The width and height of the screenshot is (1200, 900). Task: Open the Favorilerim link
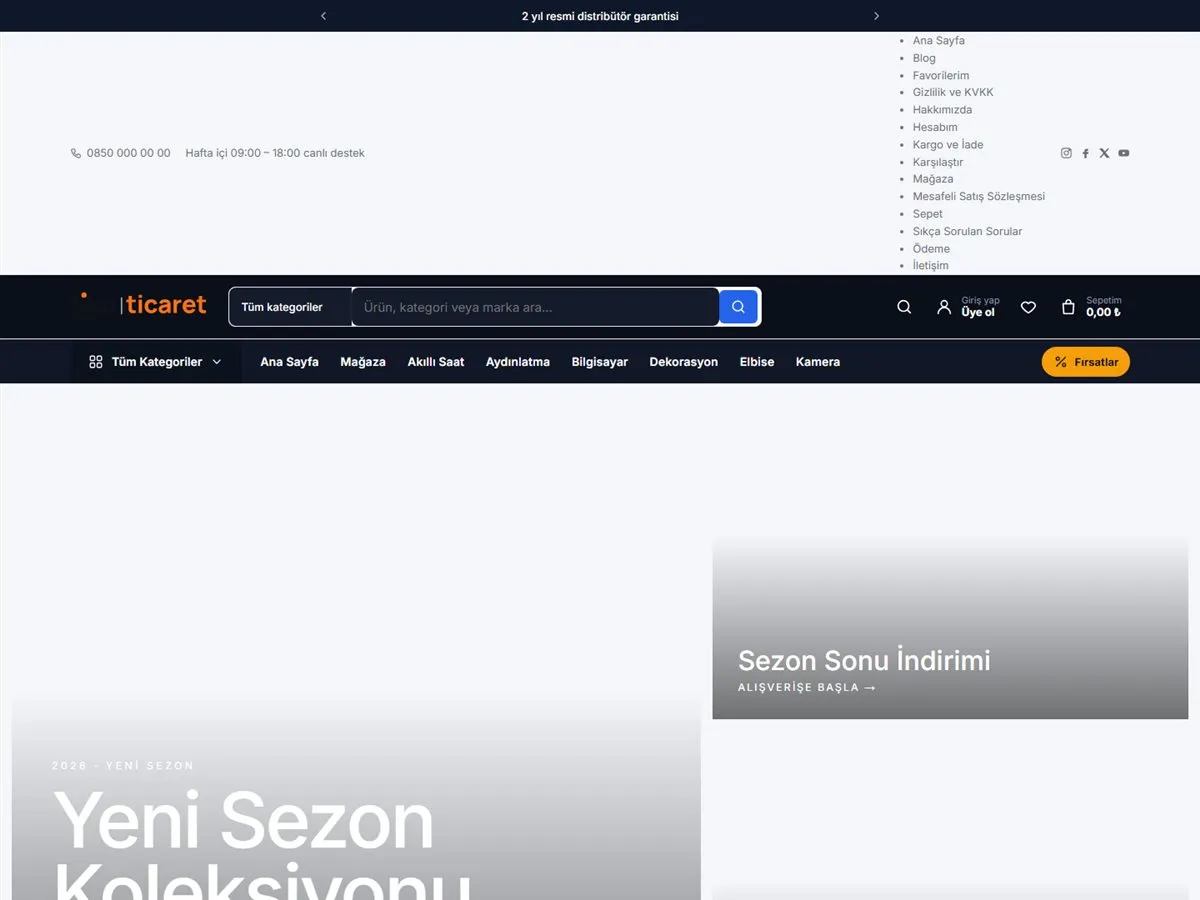coord(941,75)
